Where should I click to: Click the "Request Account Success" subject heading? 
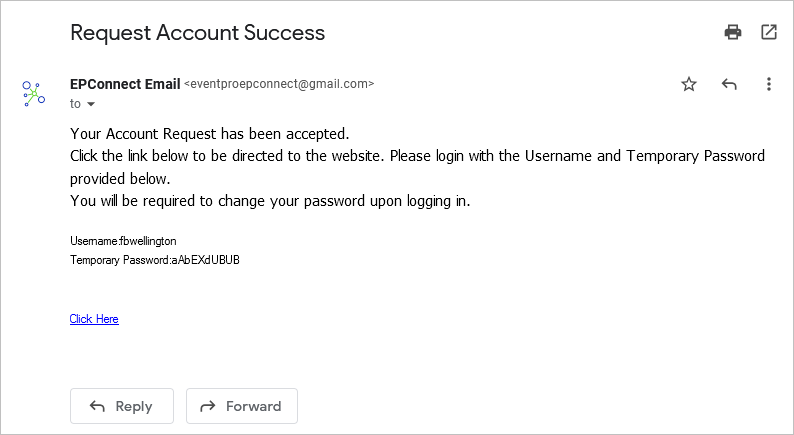(197, 33)
